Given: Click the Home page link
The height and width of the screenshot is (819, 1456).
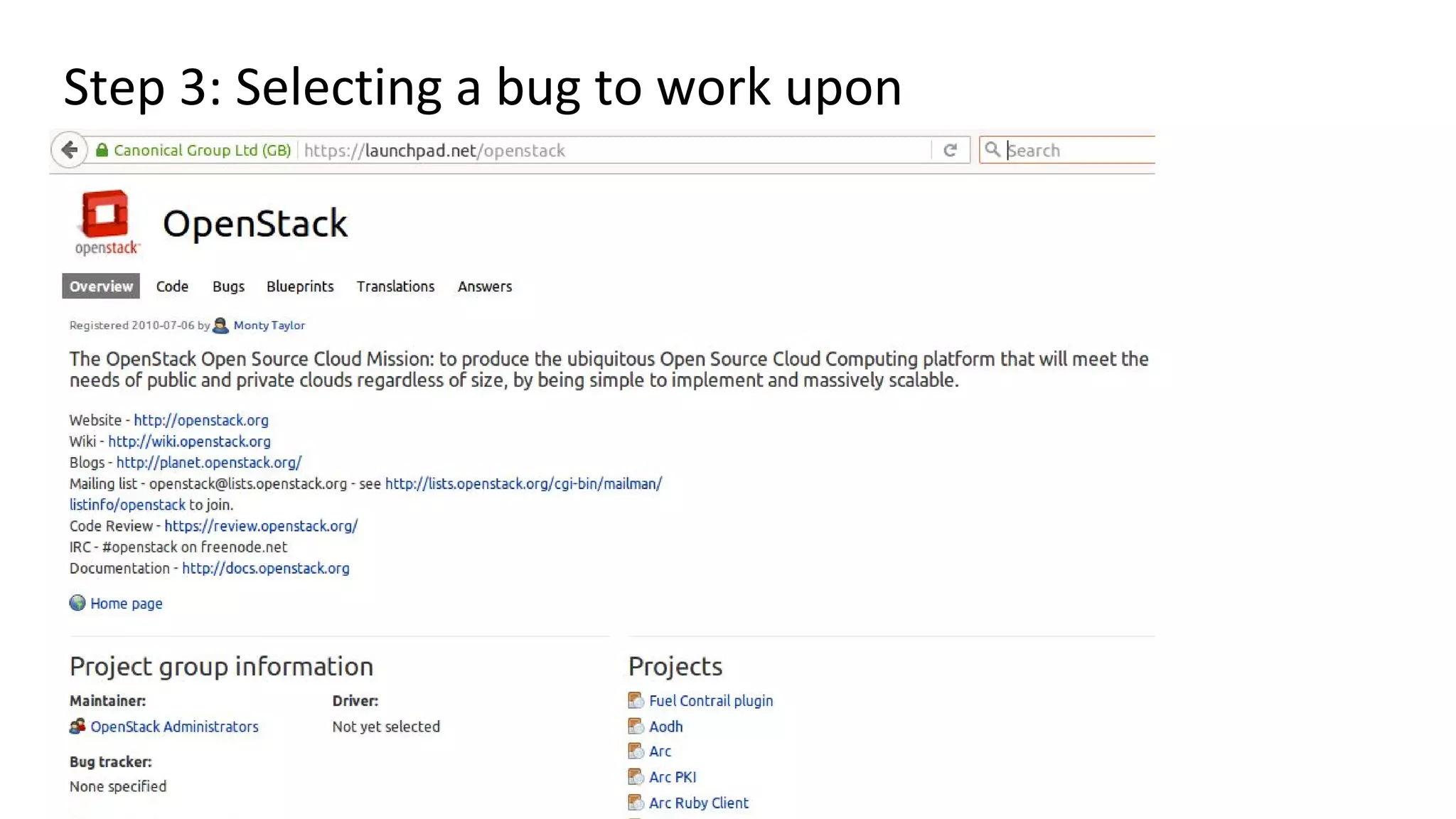Looking at the screenshot, I should [x=127, y=604].
